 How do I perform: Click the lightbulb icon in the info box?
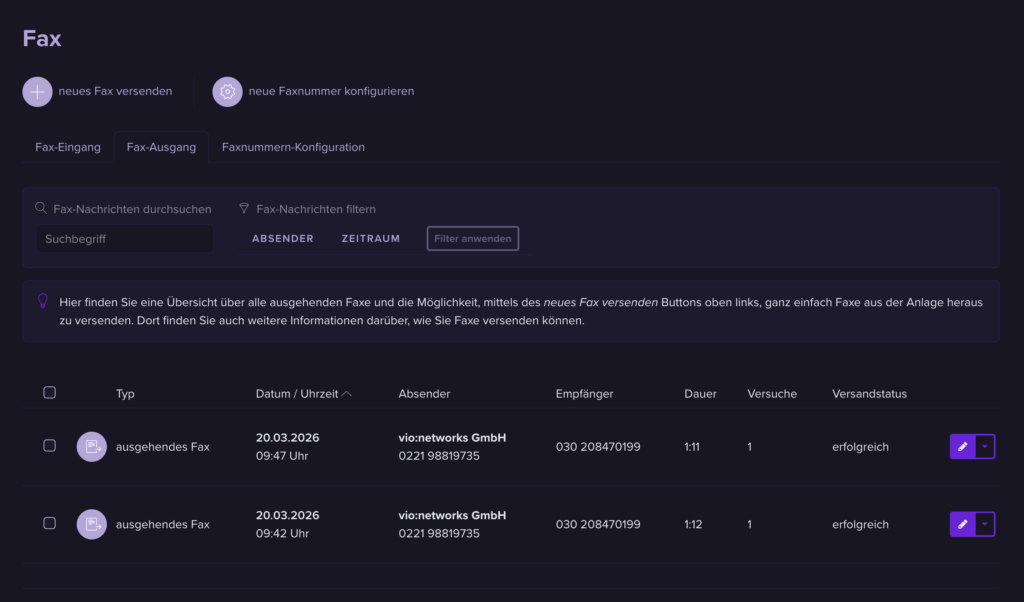click(x=43, y=300)
